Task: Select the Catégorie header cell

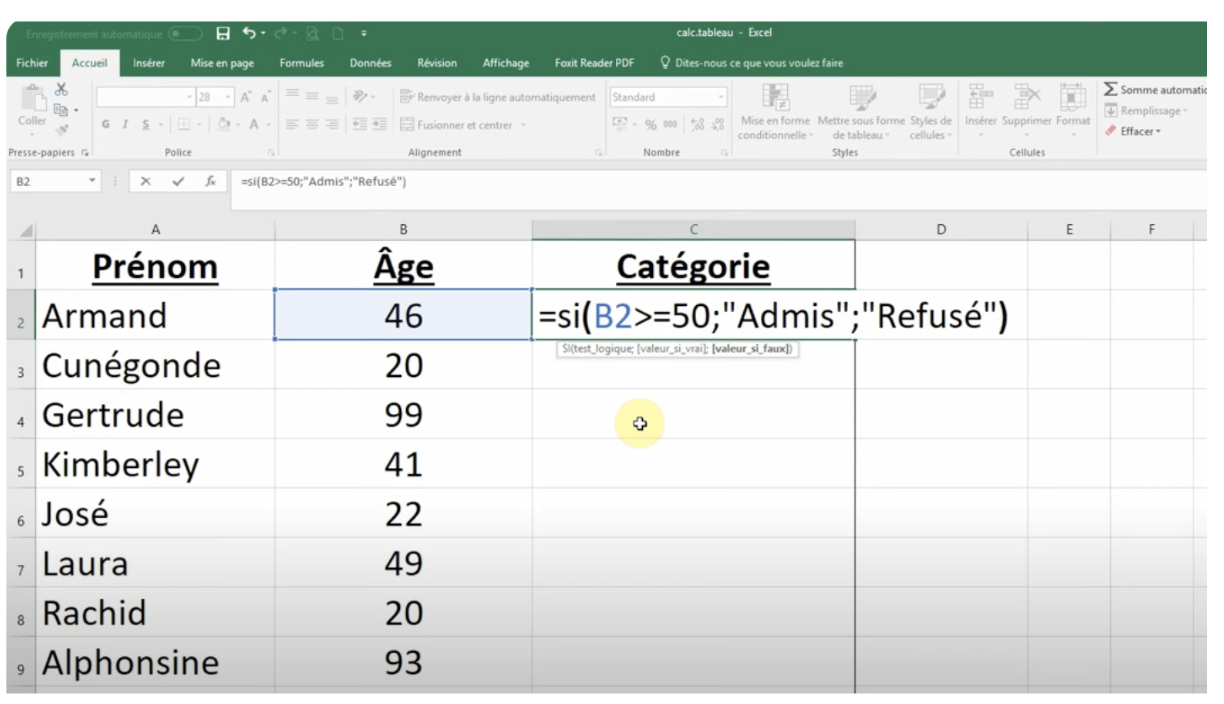Action: [x=693, y=266]
